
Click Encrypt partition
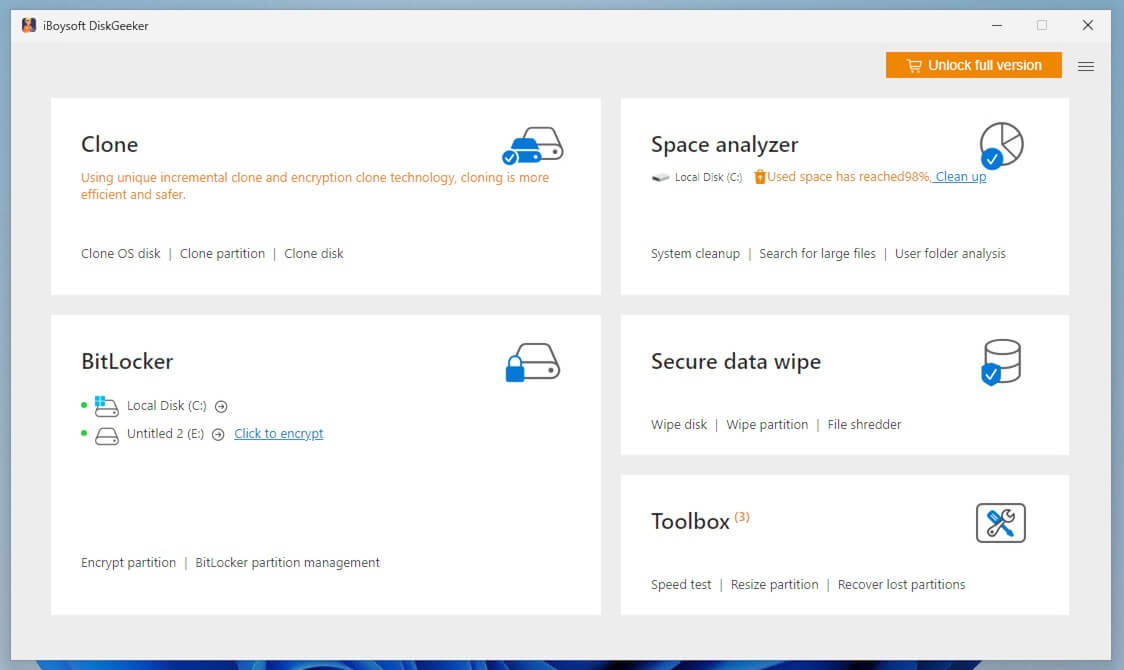click(x=128, y=563)
